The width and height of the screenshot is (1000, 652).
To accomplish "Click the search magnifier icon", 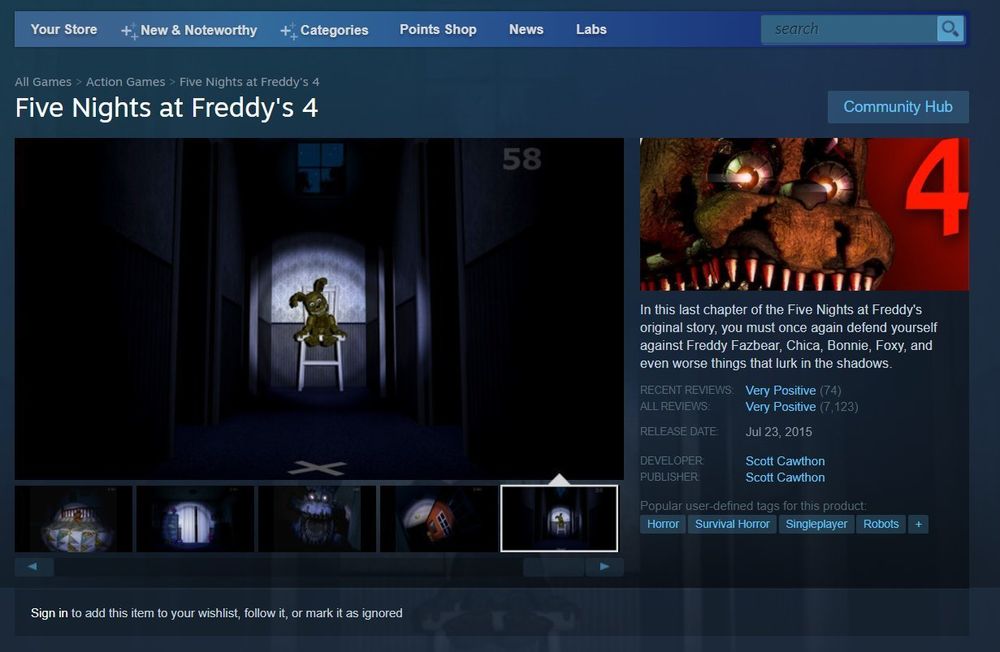I will click(950, 29).
